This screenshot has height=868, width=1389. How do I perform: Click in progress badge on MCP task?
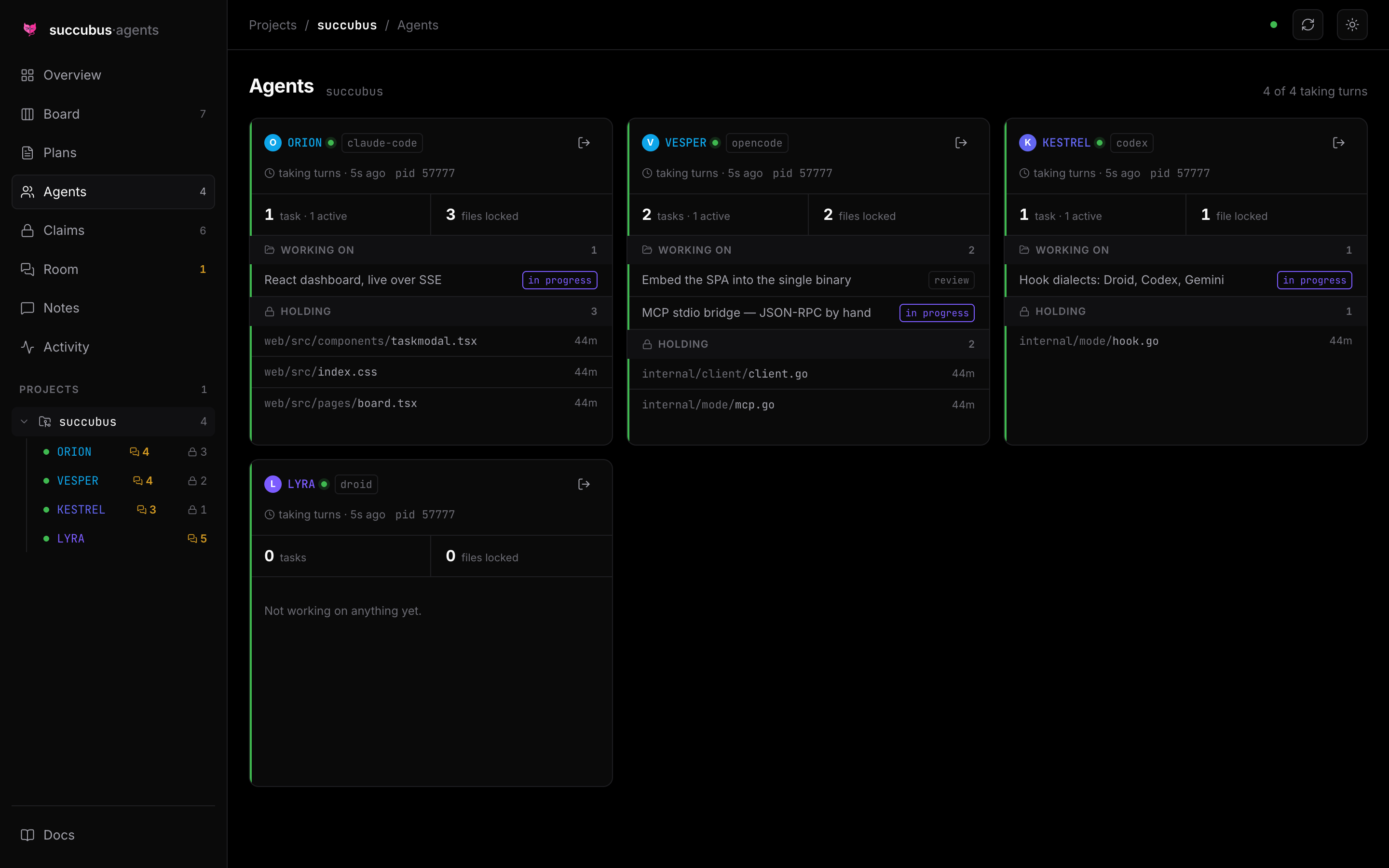coord(937,313)
